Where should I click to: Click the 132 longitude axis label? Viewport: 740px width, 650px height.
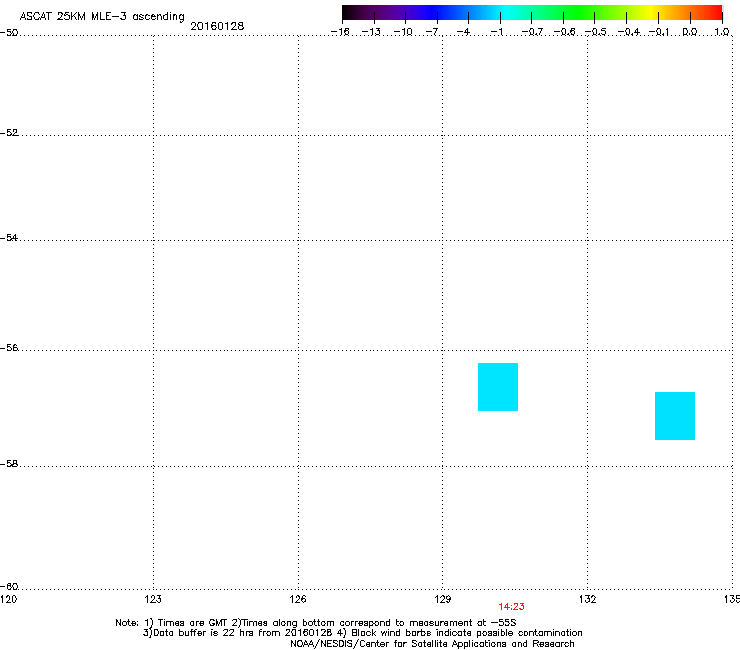(588, 599)
